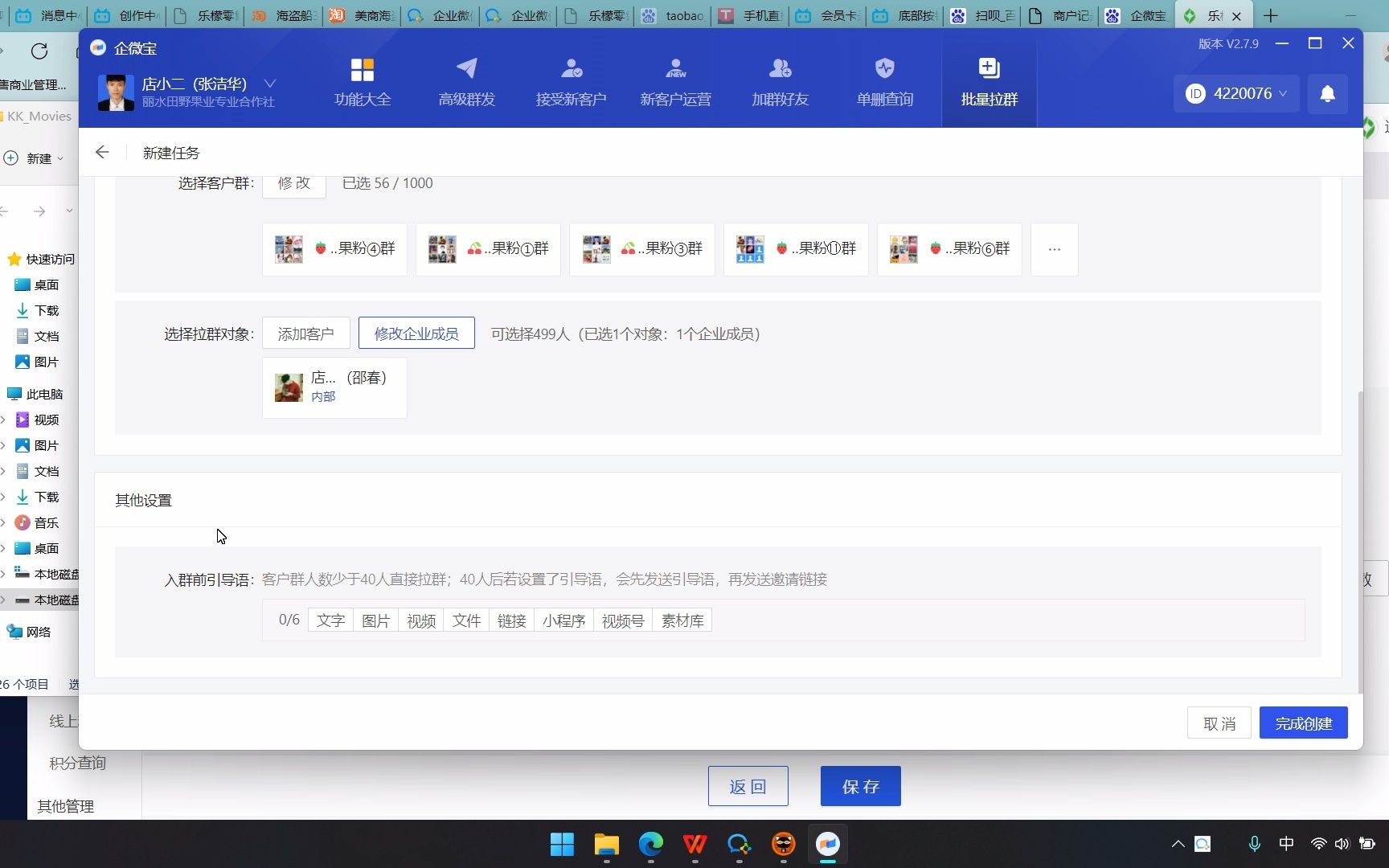The image size is (1389, 868).
Task: Switch to 手机直 browser tab
Action: 751,15
